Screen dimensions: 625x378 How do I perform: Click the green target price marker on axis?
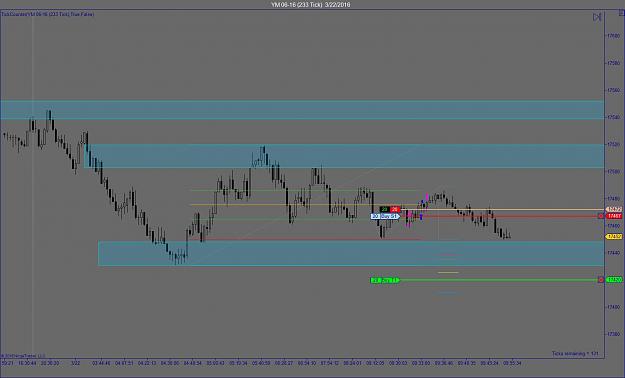pos(614,280)
